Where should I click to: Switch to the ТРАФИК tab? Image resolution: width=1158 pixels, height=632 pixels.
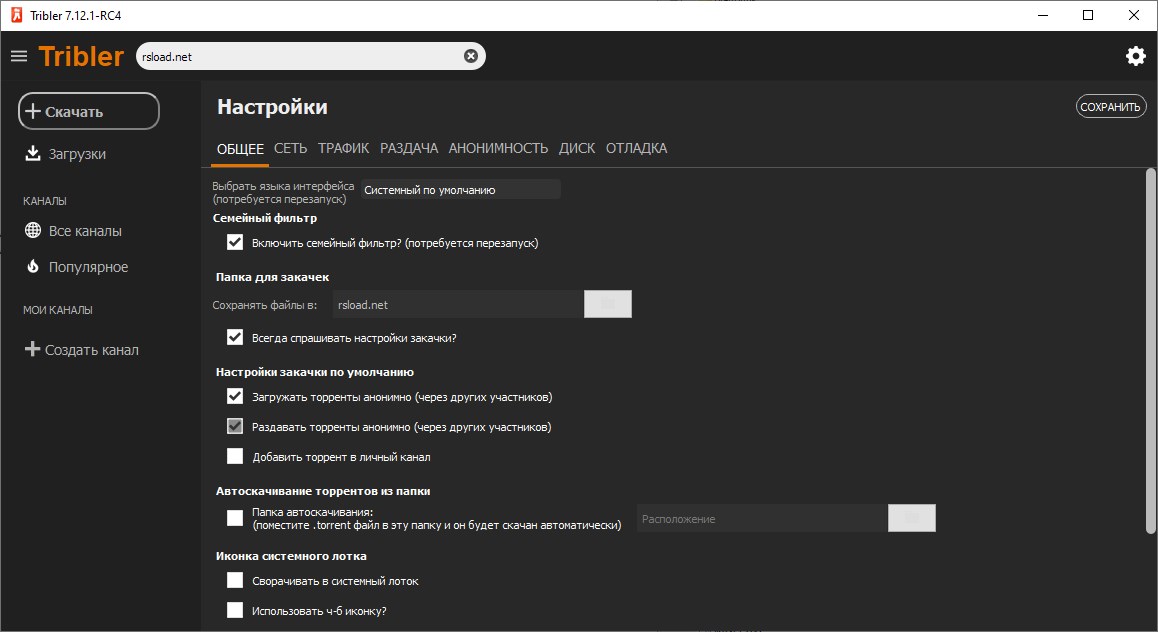(x=343, y=148)
